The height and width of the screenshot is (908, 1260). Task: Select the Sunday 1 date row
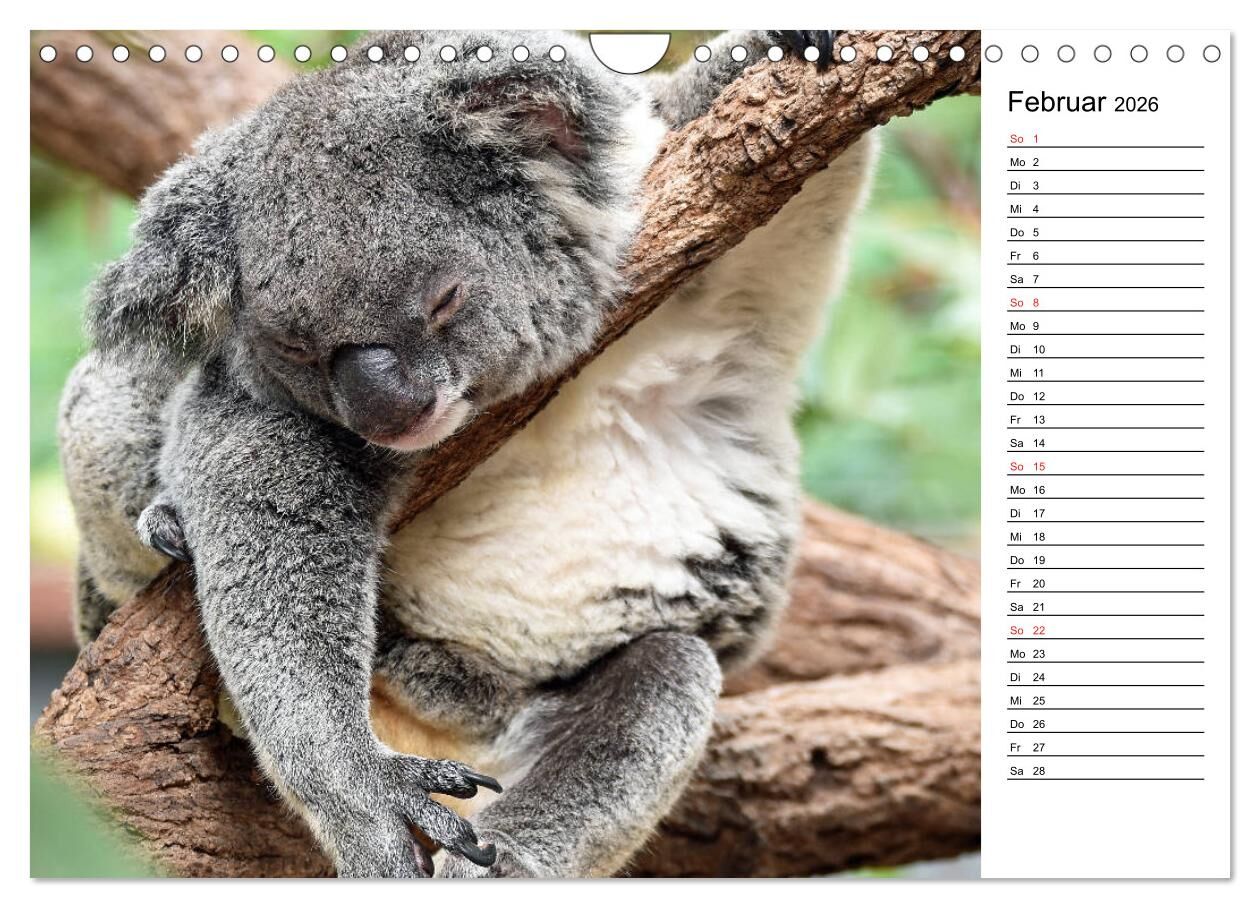coord(1104,139)
